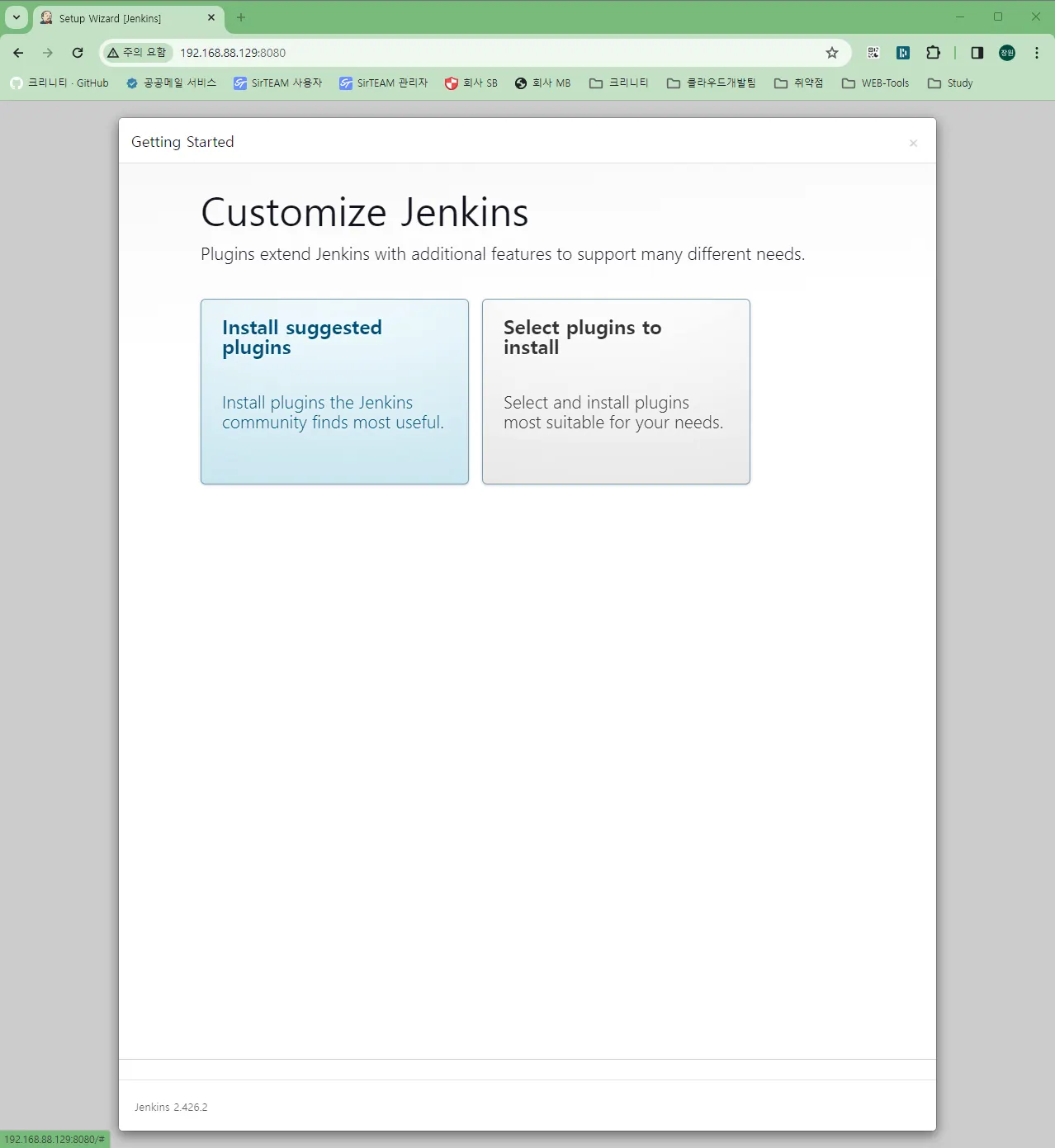
Task: Expand the 취약점 bookmark folder
Action: [x=799, y=83]
